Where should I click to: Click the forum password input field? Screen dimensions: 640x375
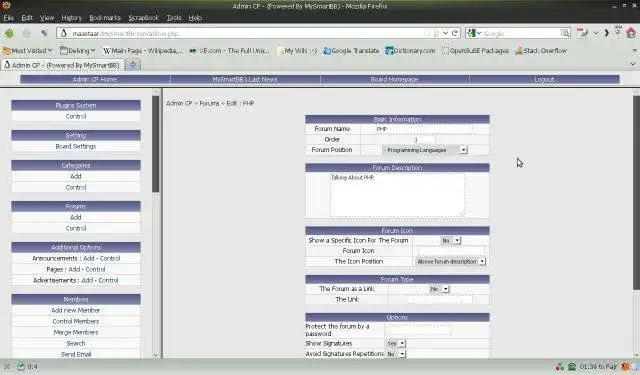pyautogui.click(x=418, y=329)
